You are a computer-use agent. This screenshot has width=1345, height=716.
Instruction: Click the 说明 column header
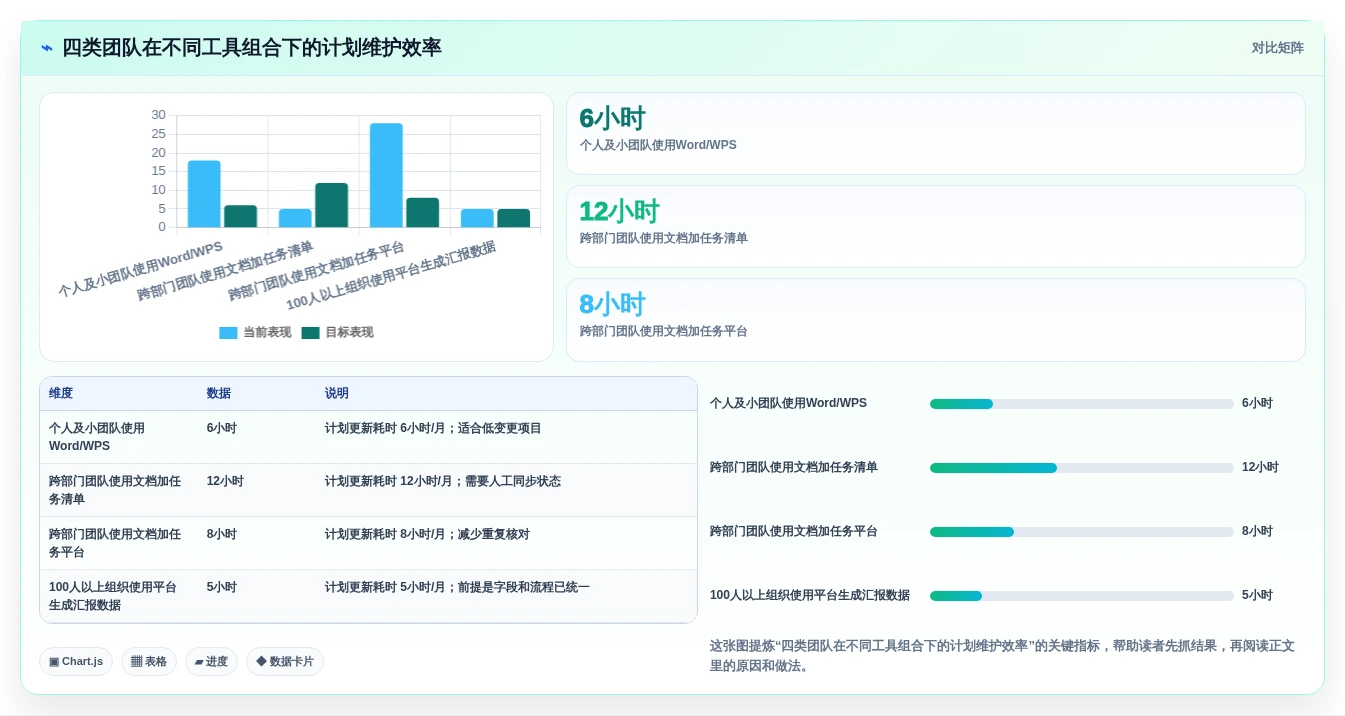[337, 394]
